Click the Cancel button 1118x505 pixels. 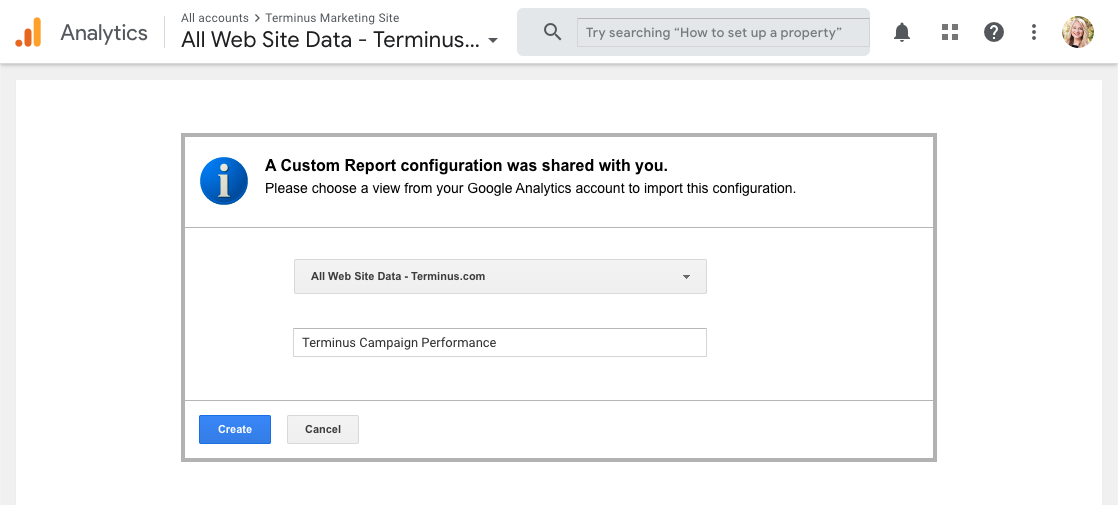point(323,429)
